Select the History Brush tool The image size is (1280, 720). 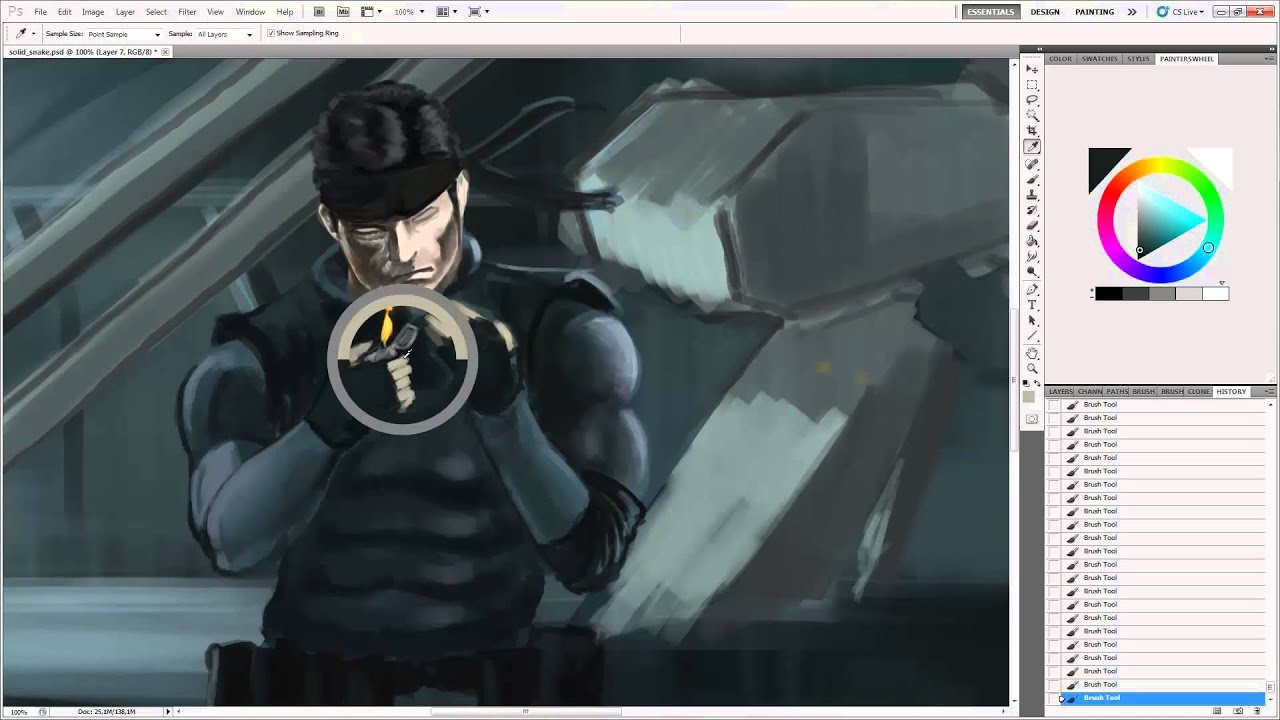[x=1032, y=210]
